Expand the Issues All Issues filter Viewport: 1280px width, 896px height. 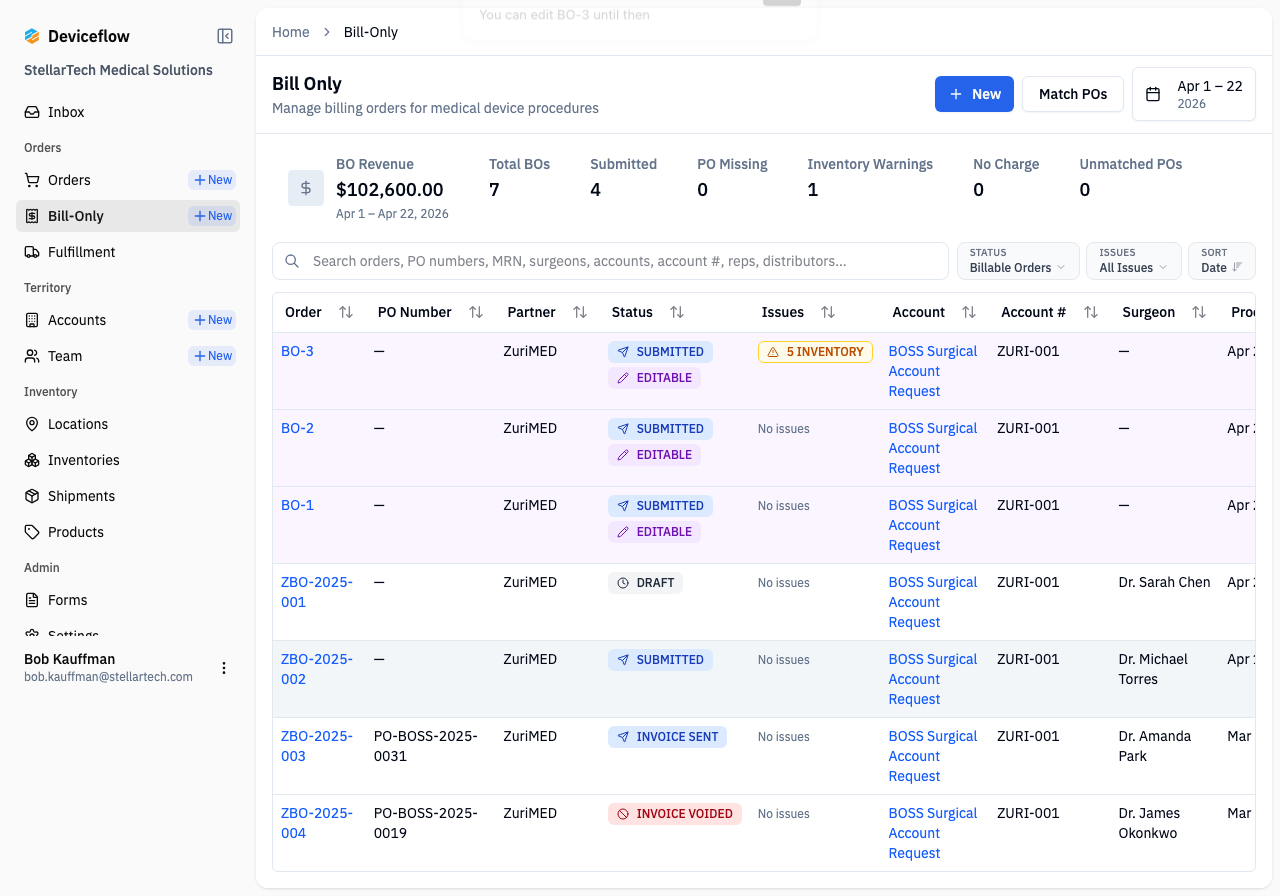1134,261
